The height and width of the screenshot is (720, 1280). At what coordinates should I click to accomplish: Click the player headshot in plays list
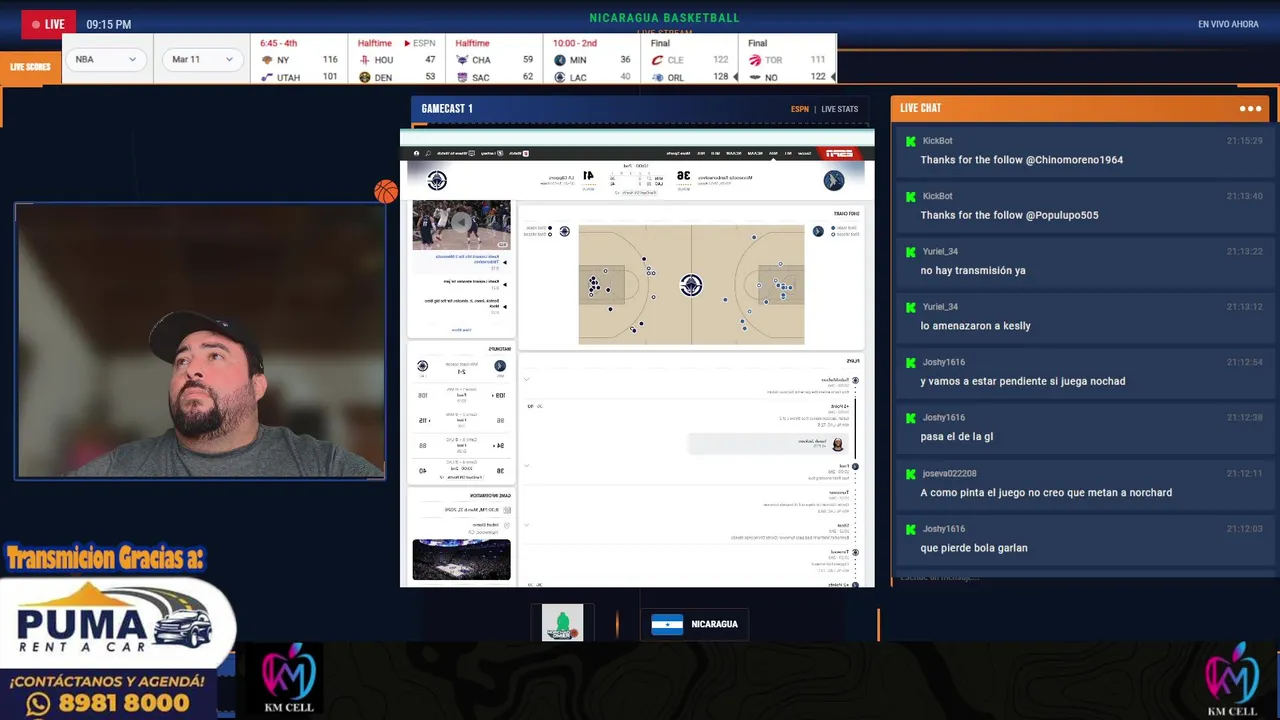point(838,444)
